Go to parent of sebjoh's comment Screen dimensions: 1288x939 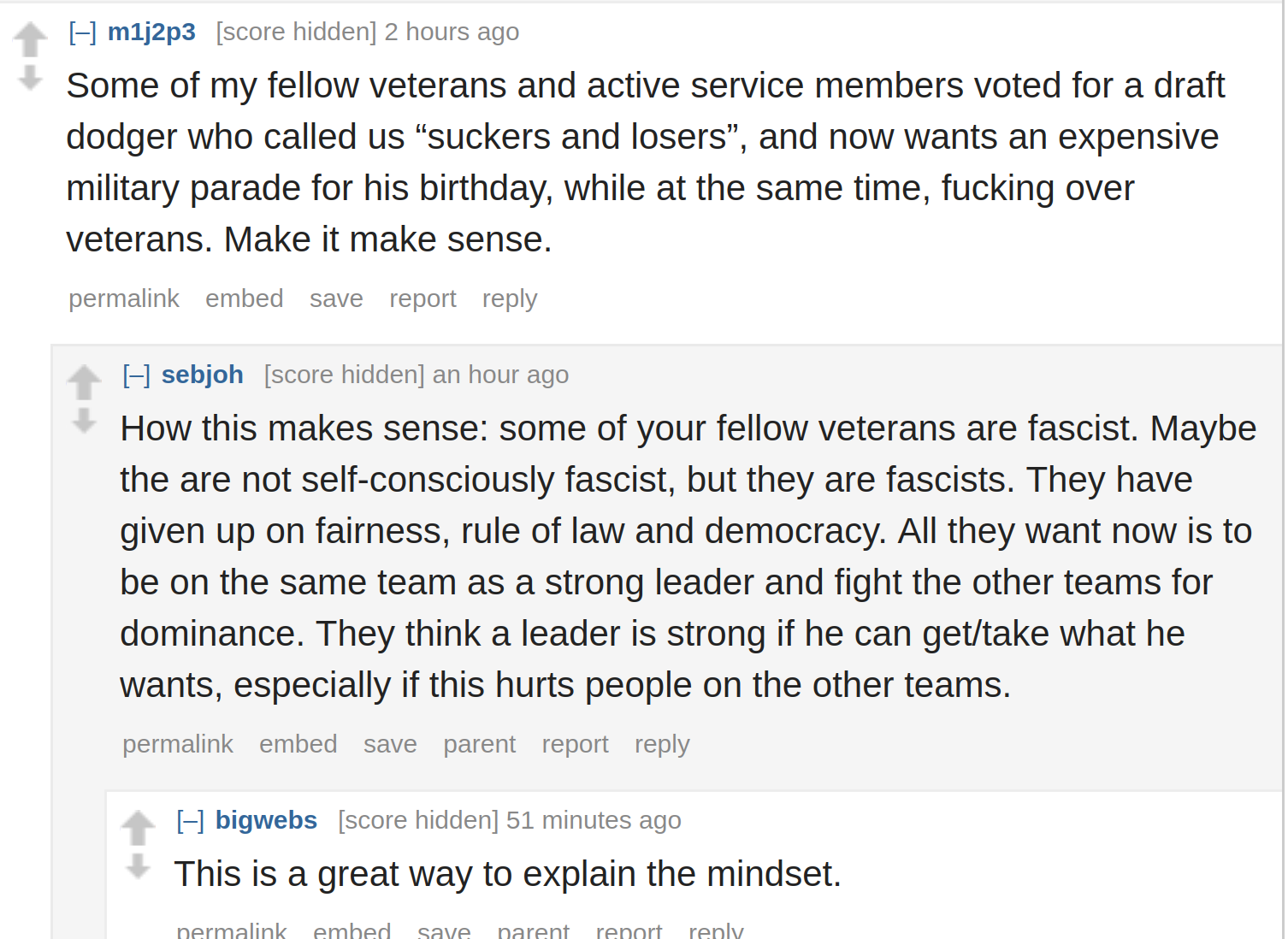coord(479,744)
